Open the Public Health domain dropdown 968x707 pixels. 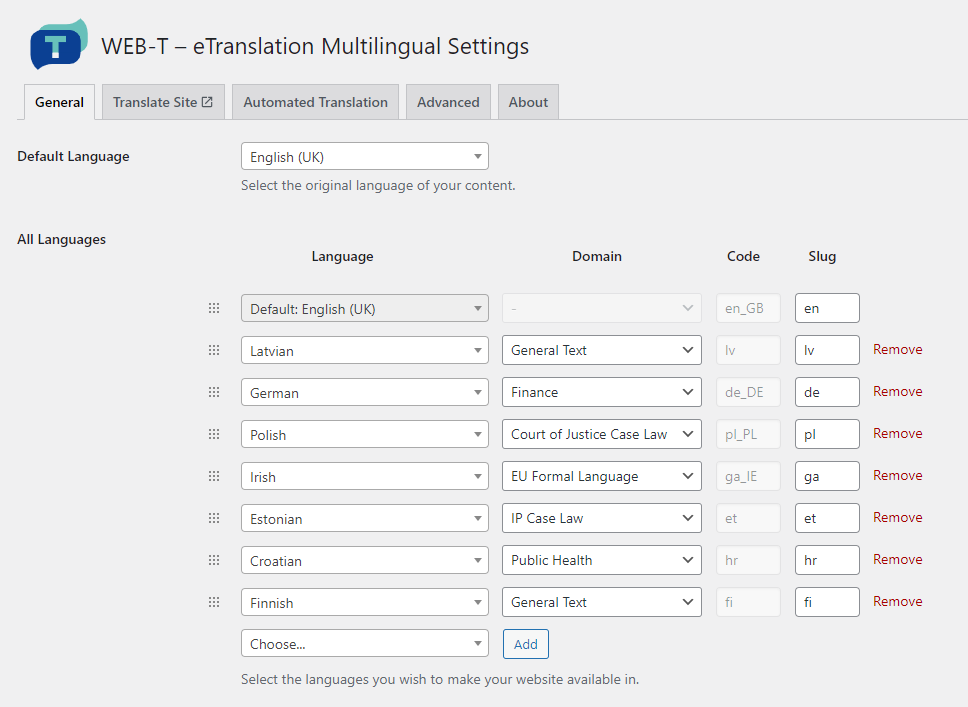(x=602, y=560)
